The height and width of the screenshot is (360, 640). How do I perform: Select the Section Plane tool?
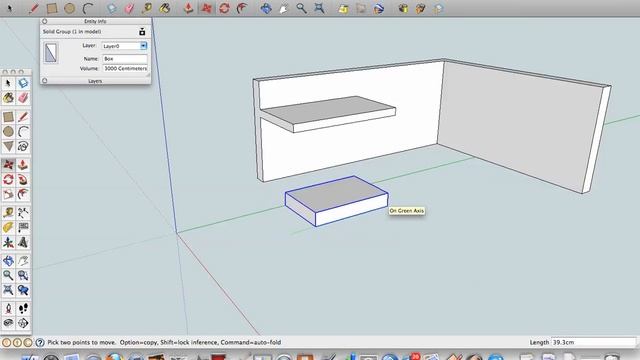[x=23, y=323]
